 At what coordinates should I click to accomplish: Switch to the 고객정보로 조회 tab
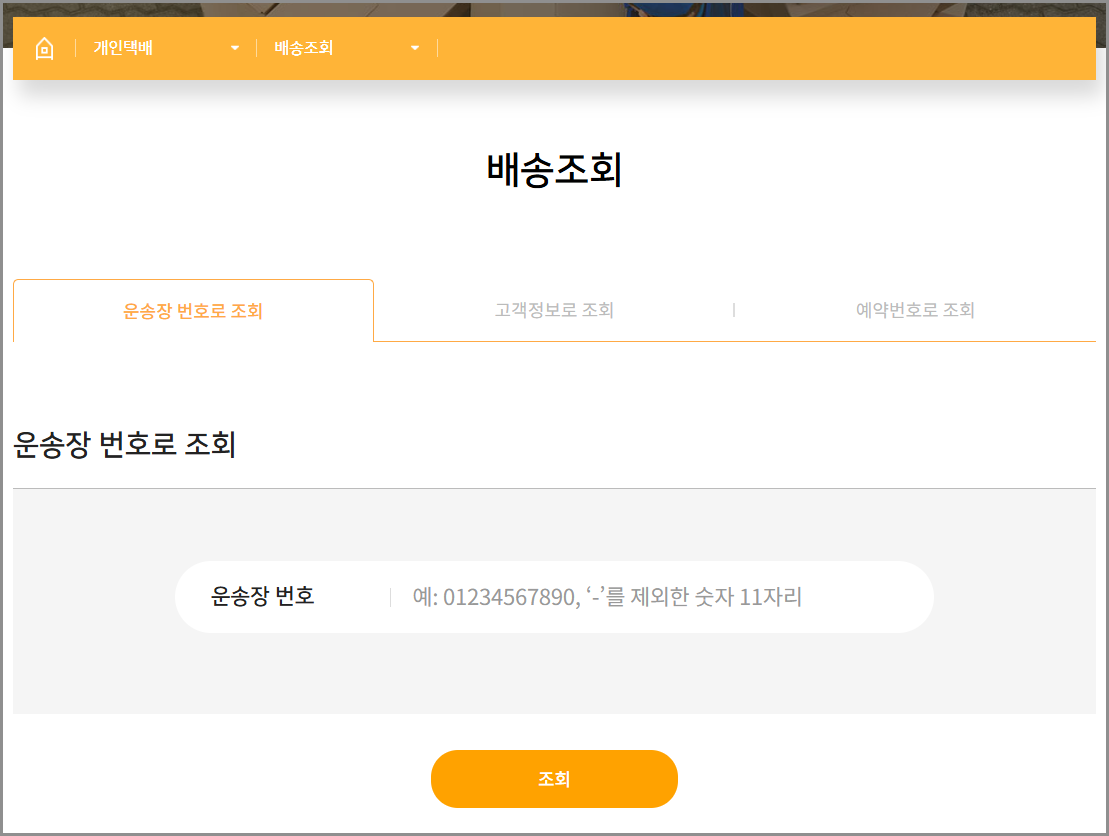(x=554, y=310)
